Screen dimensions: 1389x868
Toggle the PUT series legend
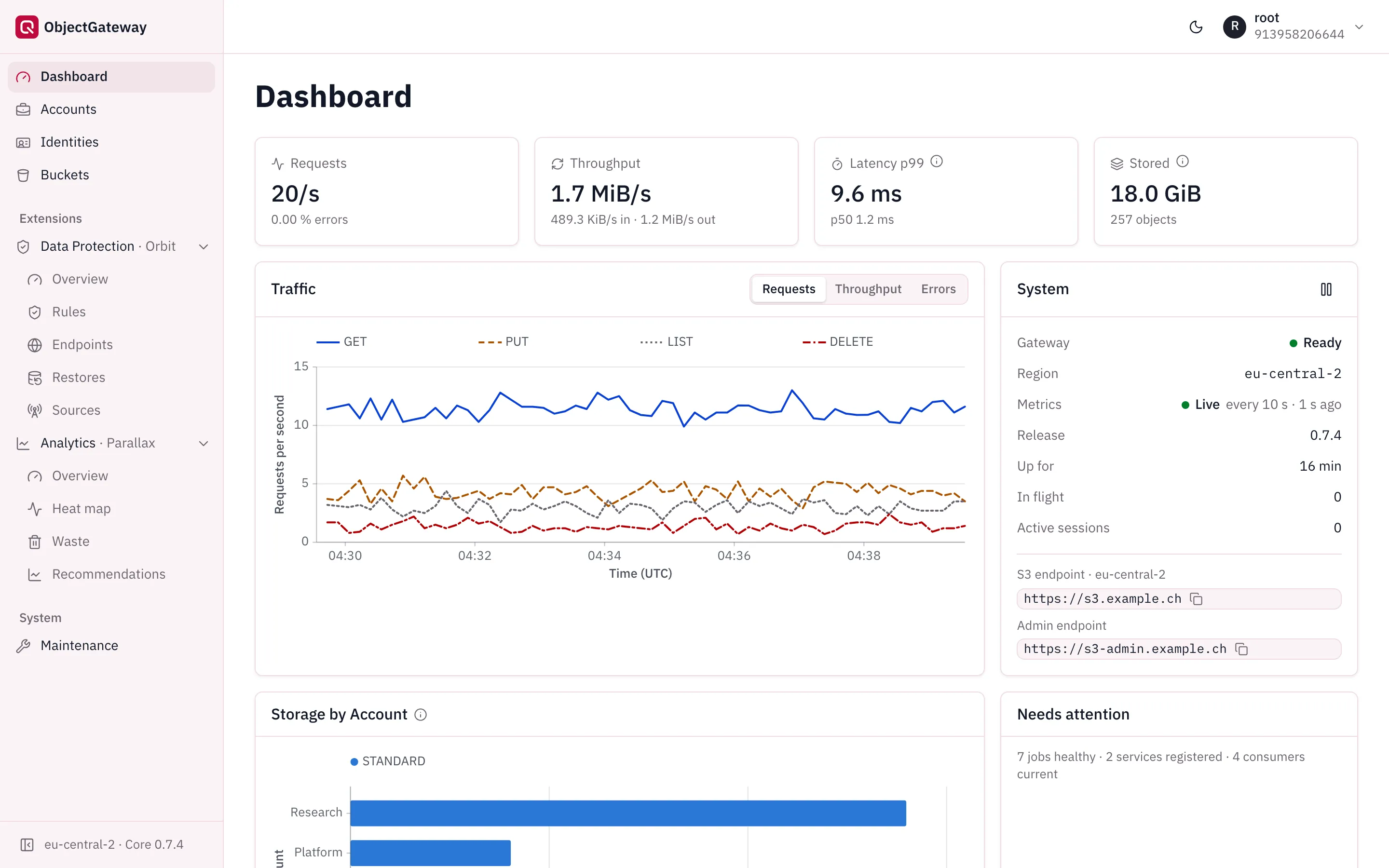tap(504, 341)
